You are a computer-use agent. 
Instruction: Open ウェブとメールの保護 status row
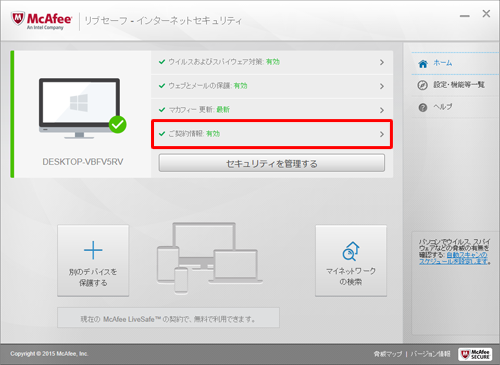[x=272, y=86]
